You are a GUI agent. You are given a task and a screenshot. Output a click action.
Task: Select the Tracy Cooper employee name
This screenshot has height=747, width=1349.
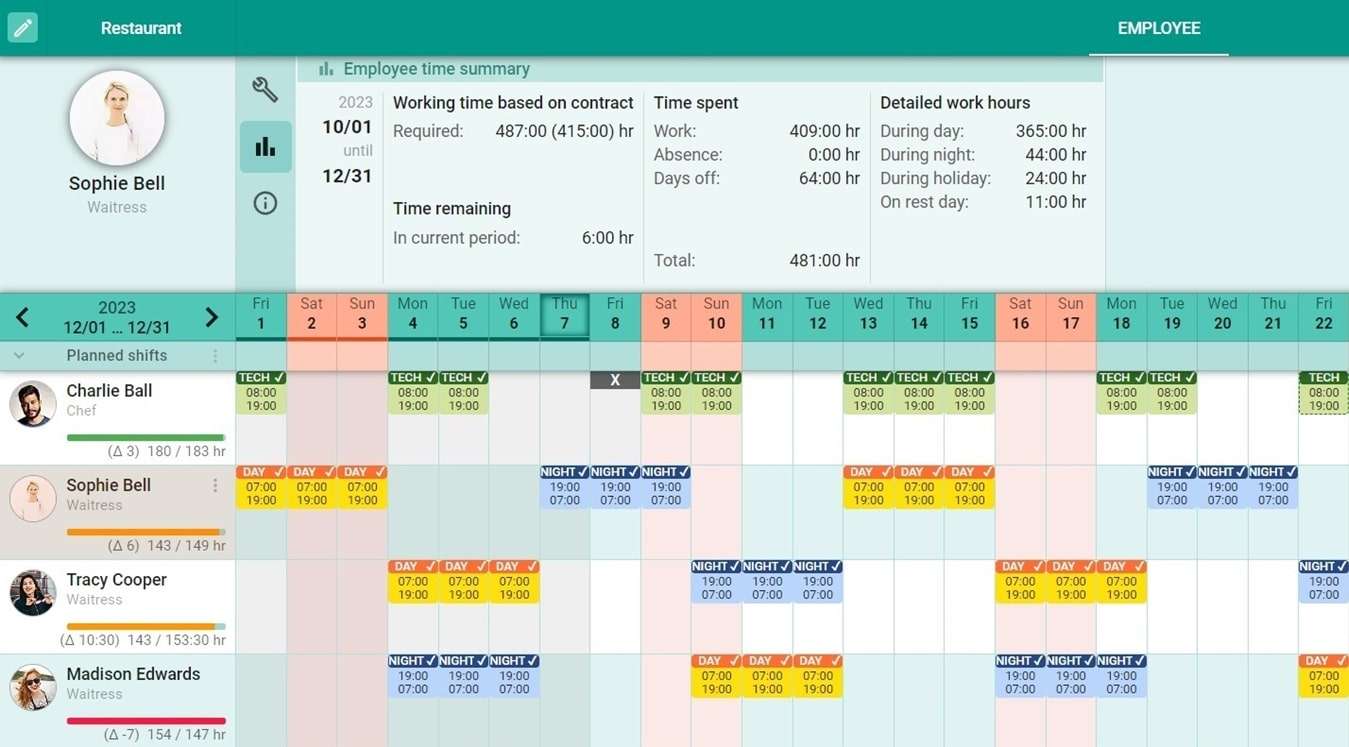pos(116,580)
